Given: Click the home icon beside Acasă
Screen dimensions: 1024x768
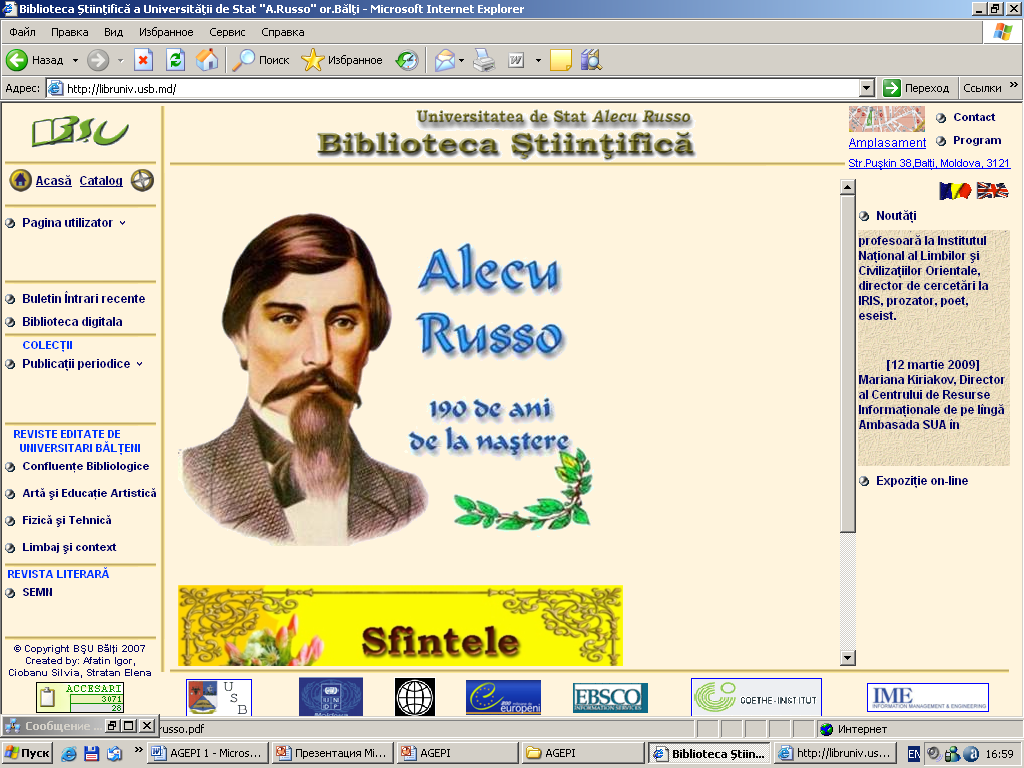Looking at the screenshot, I should coord(20,180).
